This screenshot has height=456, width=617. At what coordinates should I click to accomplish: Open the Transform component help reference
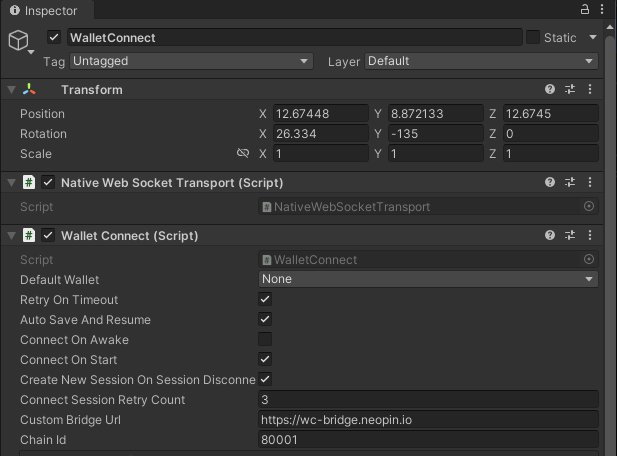(550, 90)
